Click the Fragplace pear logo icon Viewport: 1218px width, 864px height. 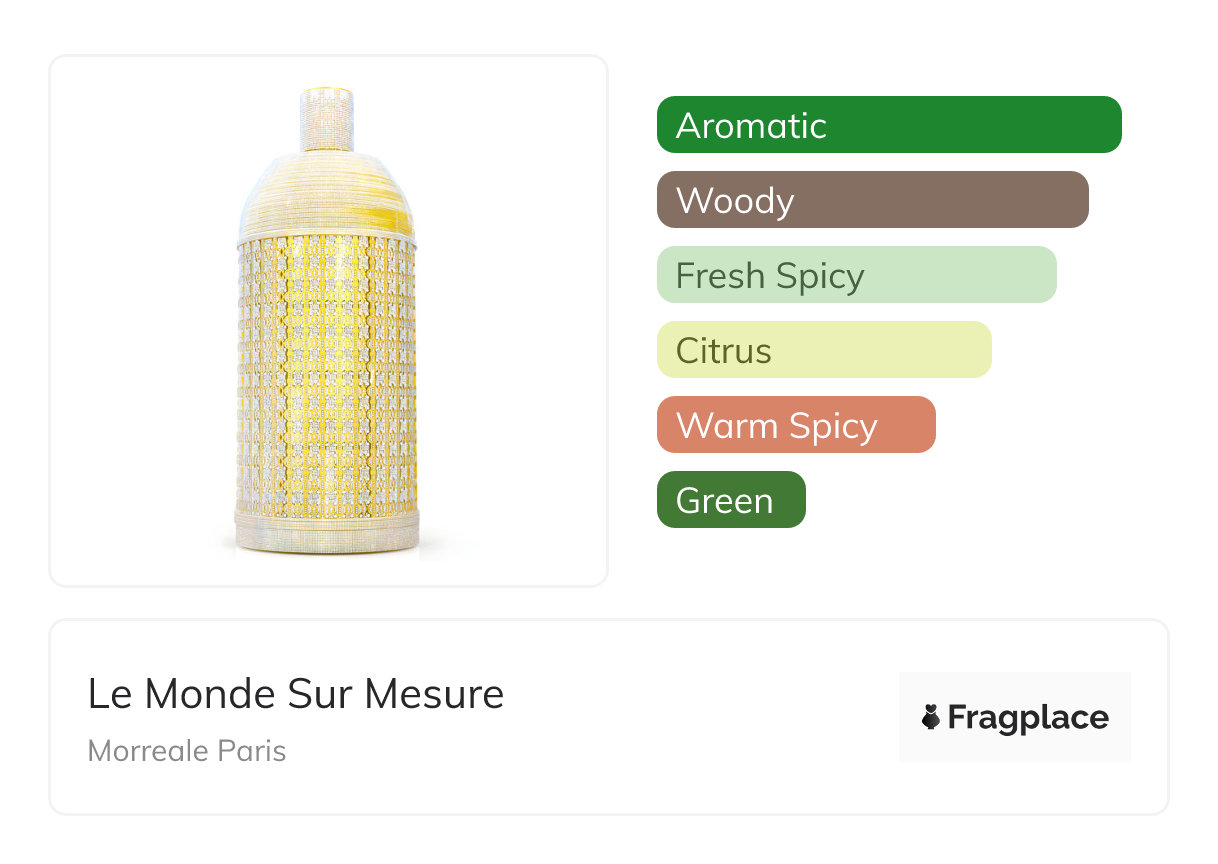(931, 717)
